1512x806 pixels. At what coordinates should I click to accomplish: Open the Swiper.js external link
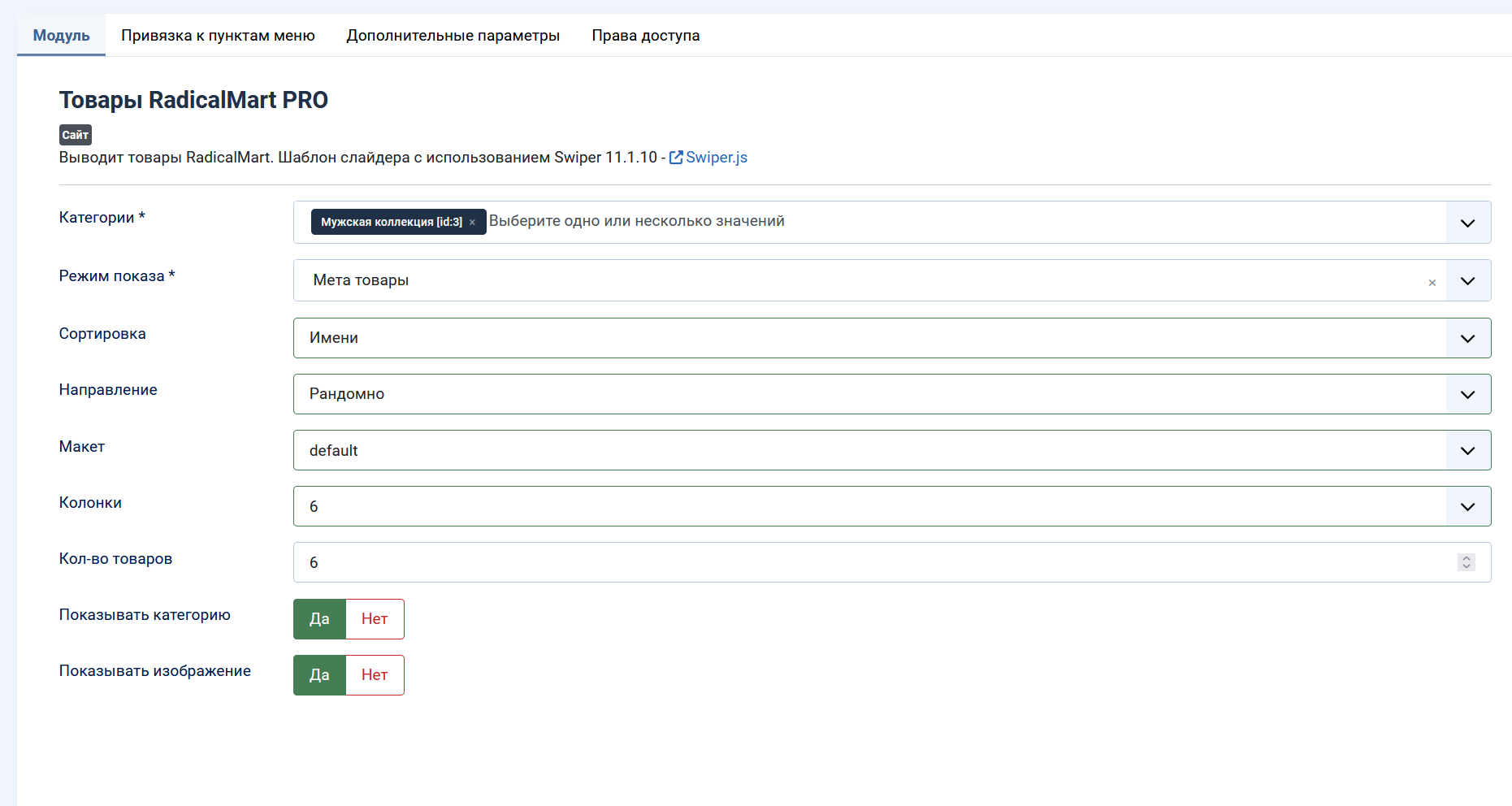[x=708, y=158]
